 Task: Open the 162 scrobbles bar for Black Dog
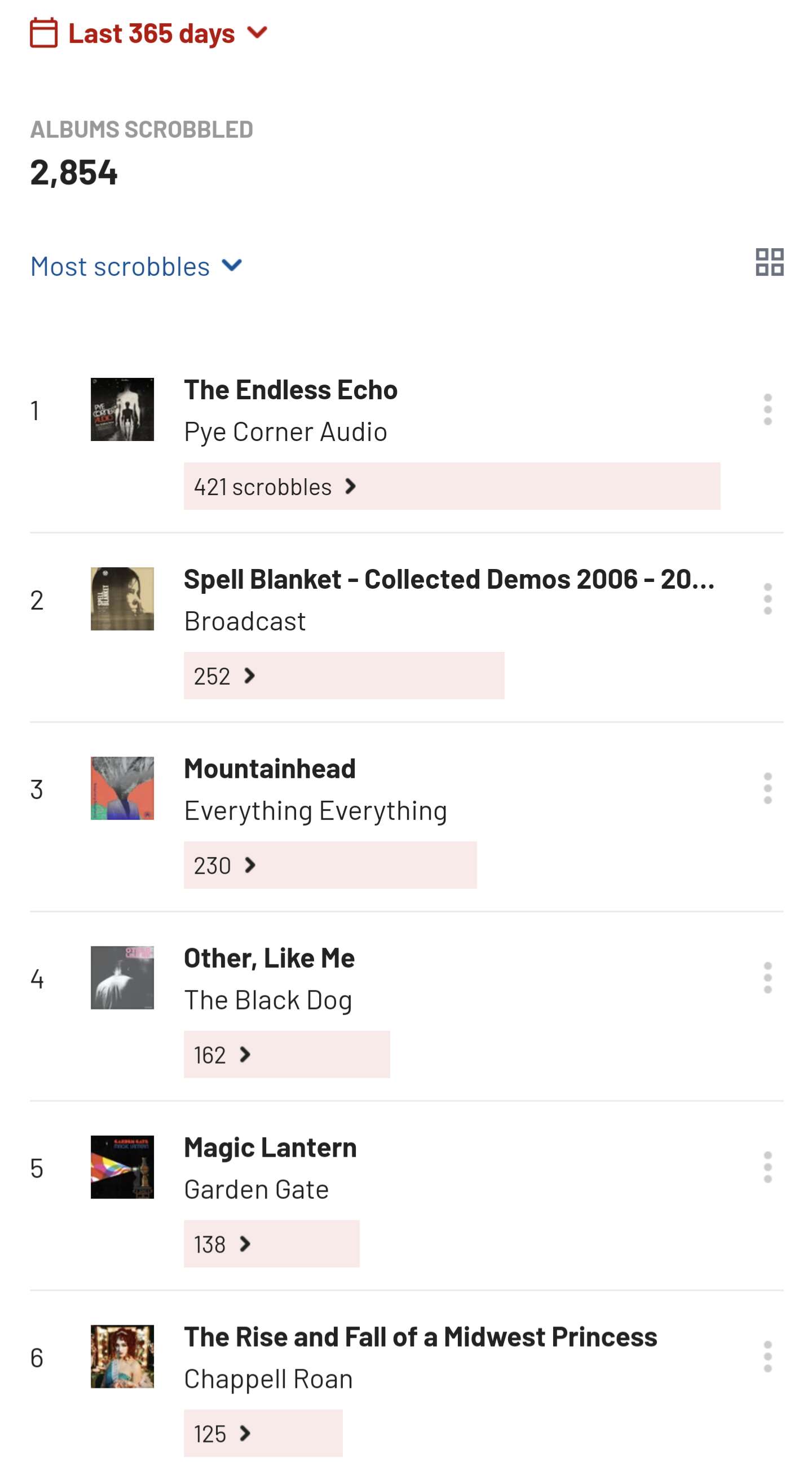(286, 1055)
